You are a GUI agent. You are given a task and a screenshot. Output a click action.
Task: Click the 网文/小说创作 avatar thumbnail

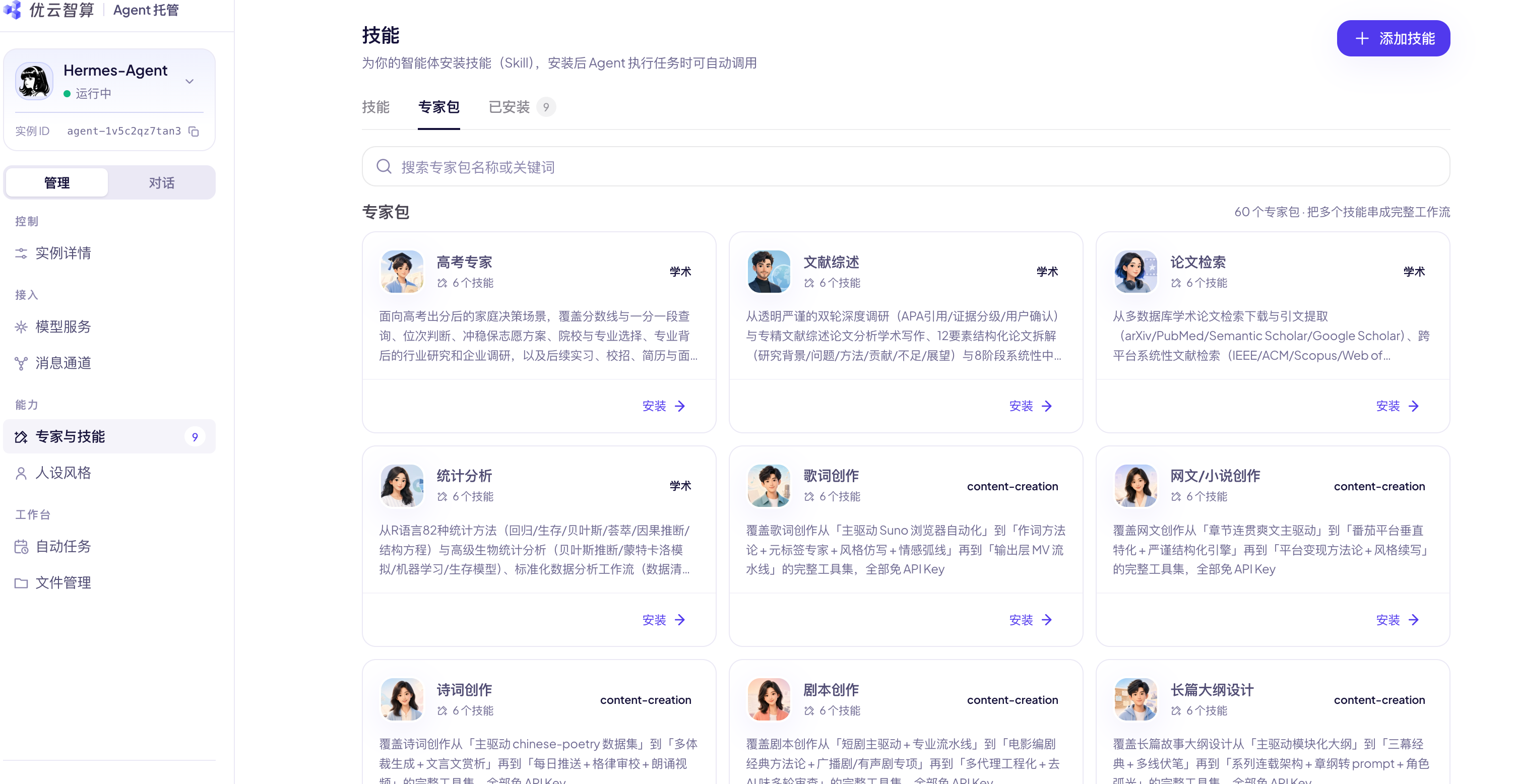[x=1136, y=486]
